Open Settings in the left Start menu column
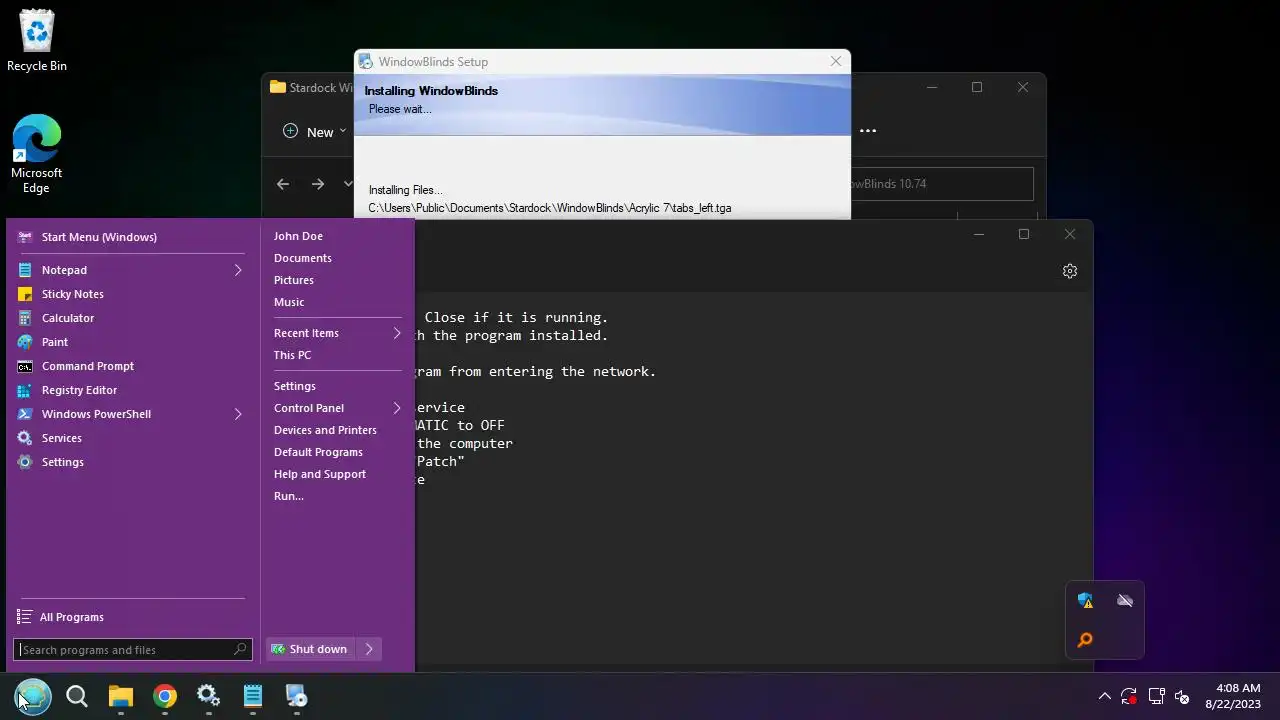The width and height of the screenshot is (1280, 720). 130,462
